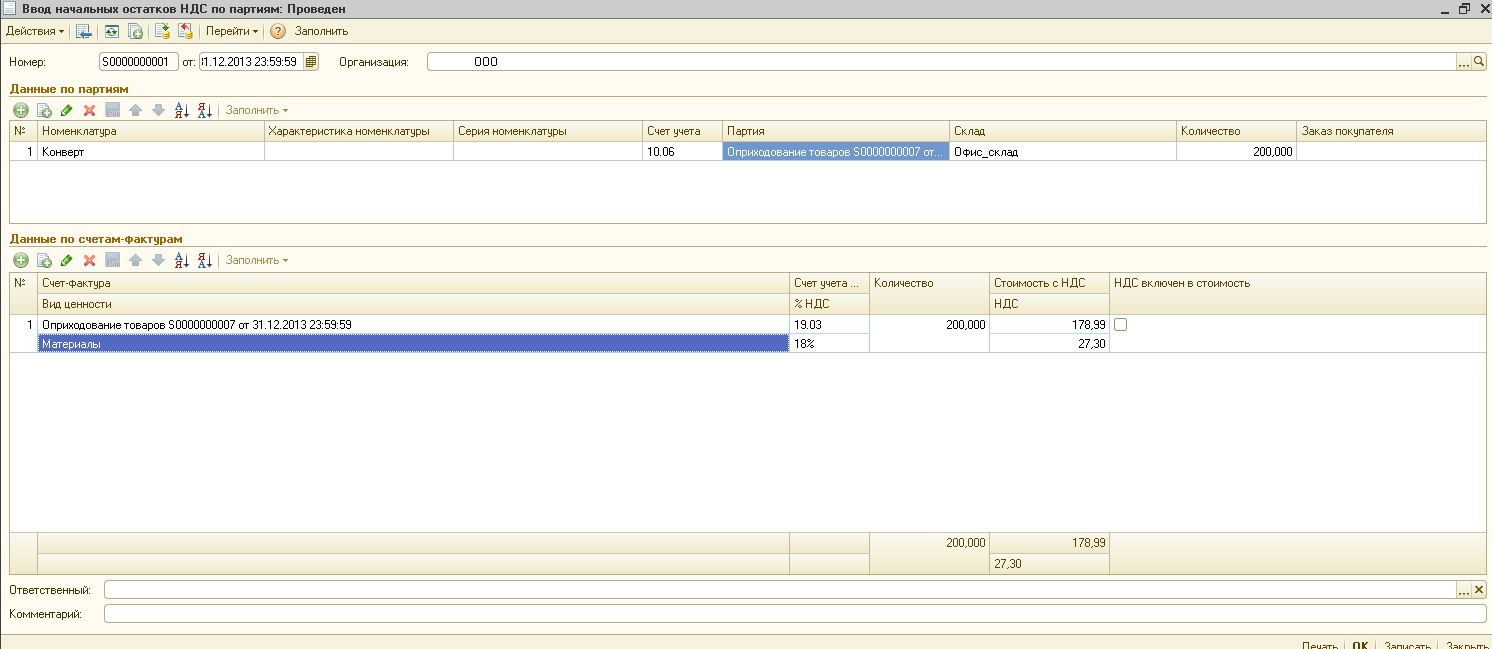Confirm the document with OK button
The width and height of the screenshot is (1492, 649).
[1360, 645]
